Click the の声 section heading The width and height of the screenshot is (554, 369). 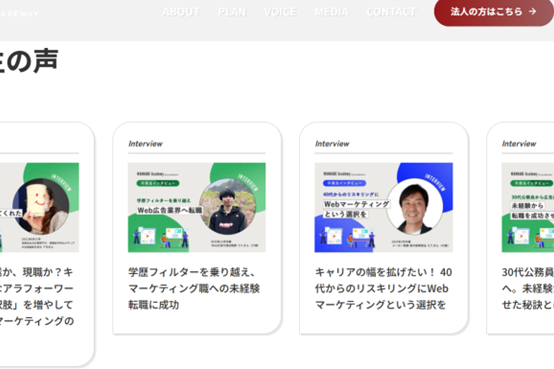(29, 60)
